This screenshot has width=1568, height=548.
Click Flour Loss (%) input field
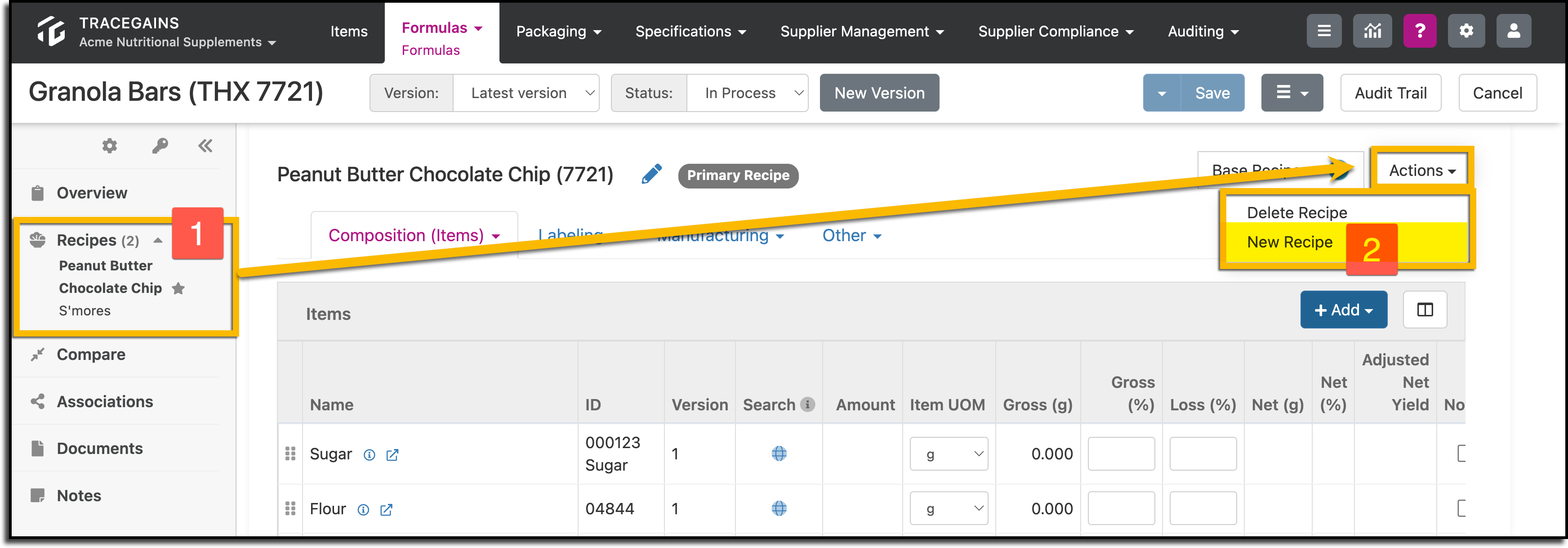(1203, 508)
